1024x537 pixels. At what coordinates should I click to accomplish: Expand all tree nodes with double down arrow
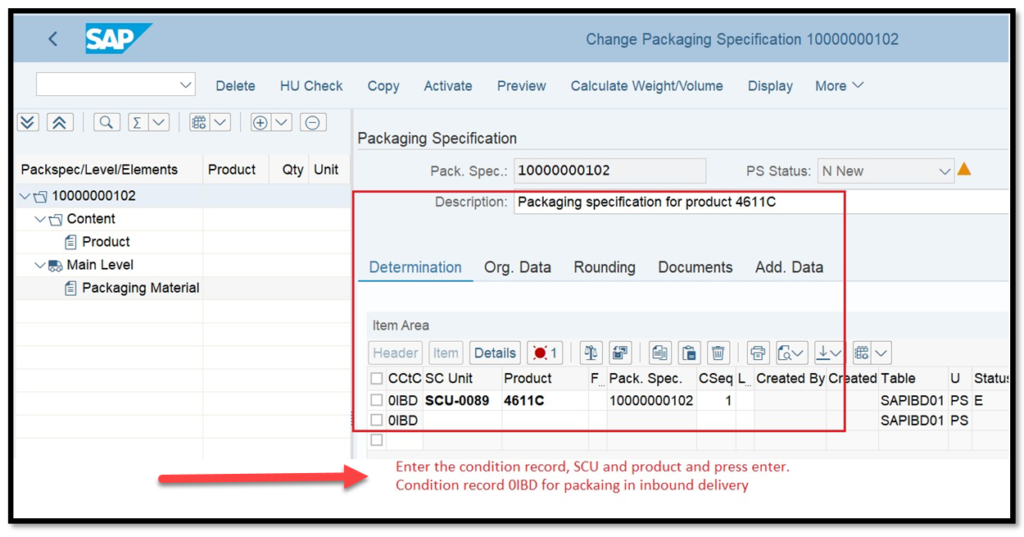tap(28, 122)
